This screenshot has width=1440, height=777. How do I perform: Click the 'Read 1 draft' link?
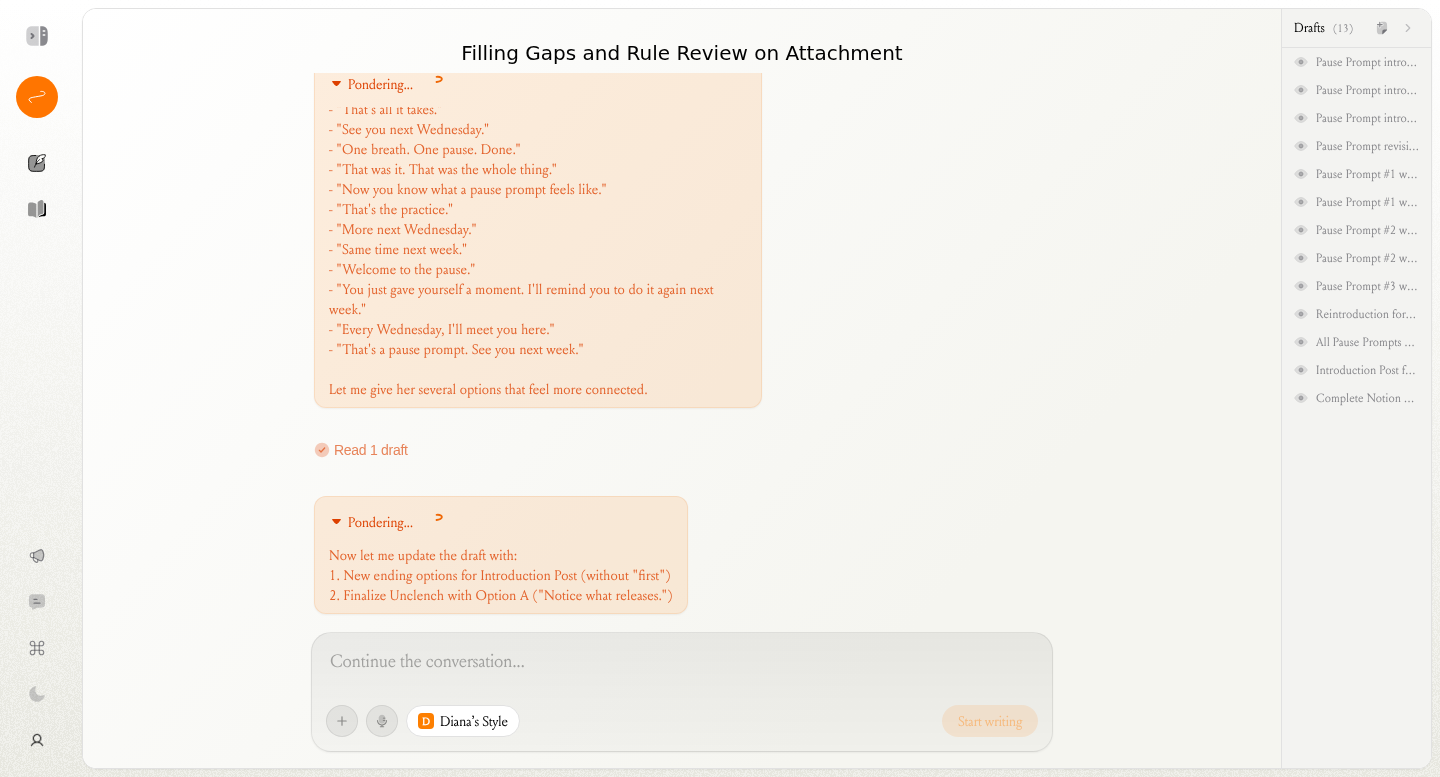(x=370, y=450)
